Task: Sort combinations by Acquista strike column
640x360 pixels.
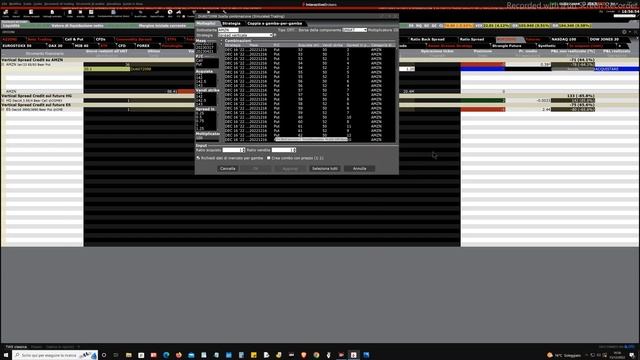Action: coord(309,45)
